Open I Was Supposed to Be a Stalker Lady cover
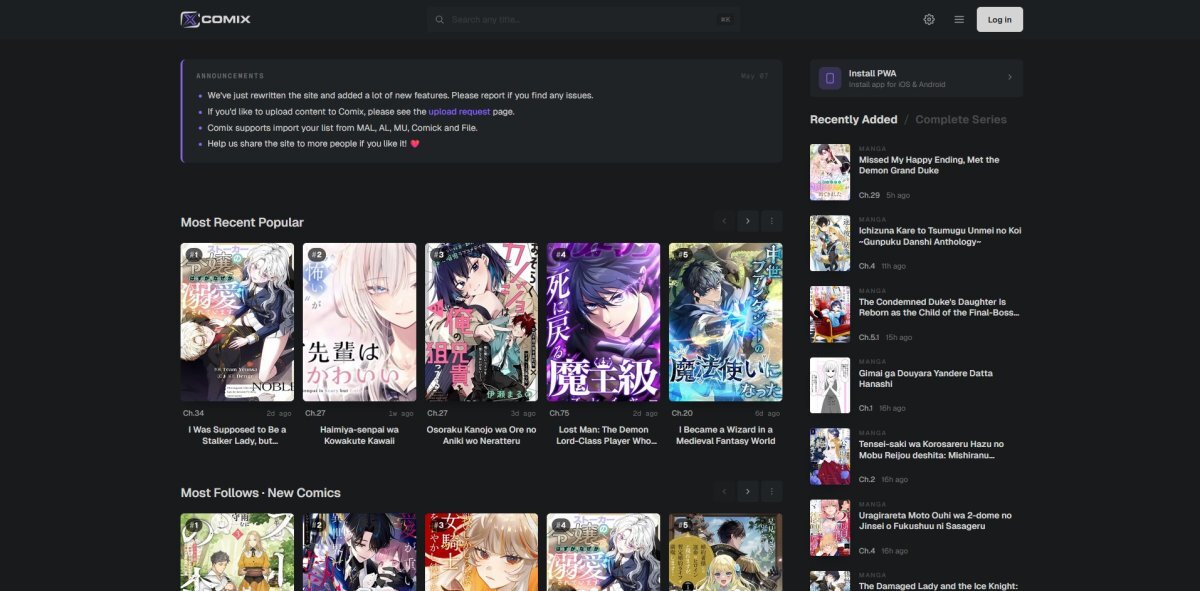Viewport: 1200px width, 591px height. (x=237, y=322)
